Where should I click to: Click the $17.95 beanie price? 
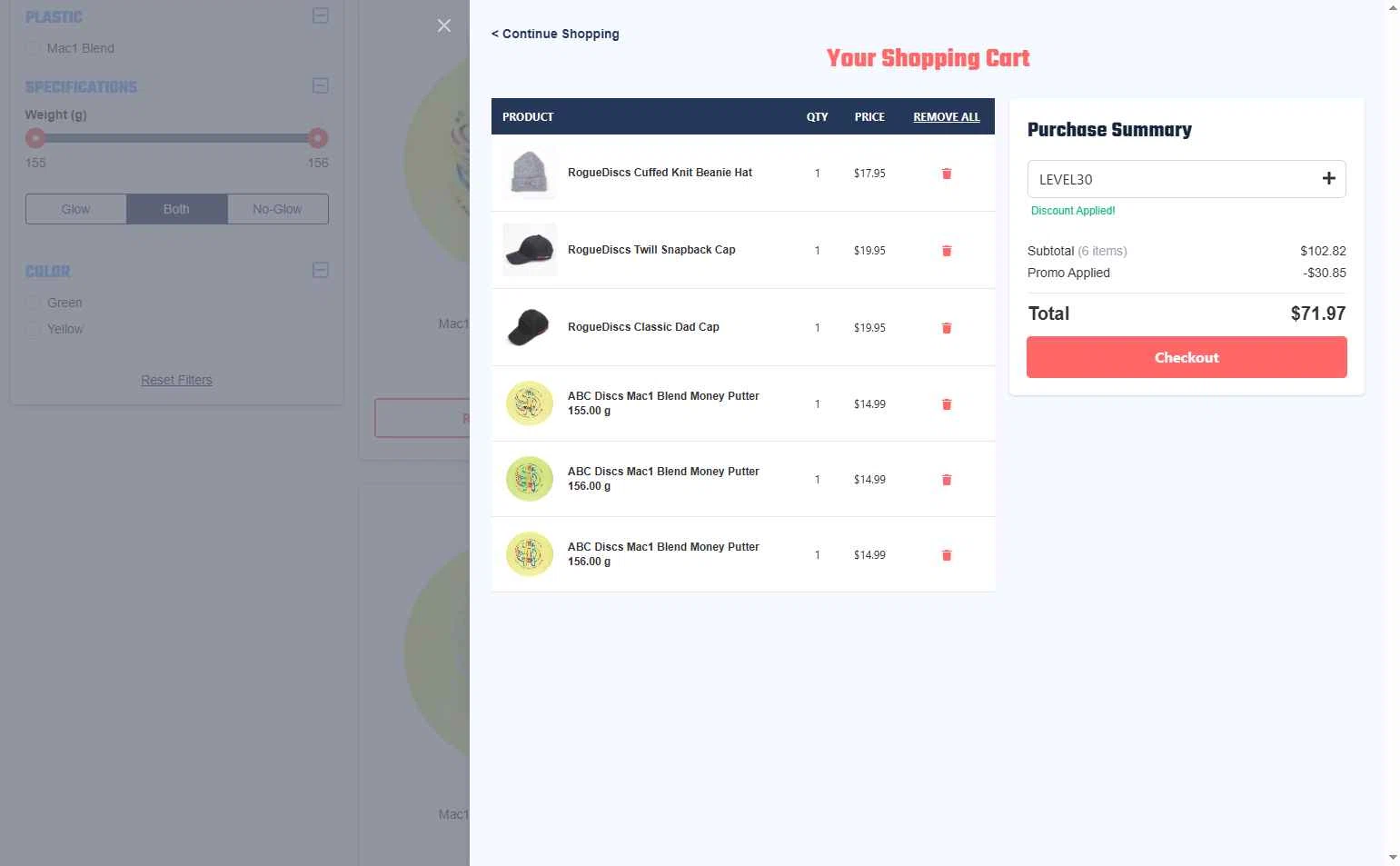point(869,174)
